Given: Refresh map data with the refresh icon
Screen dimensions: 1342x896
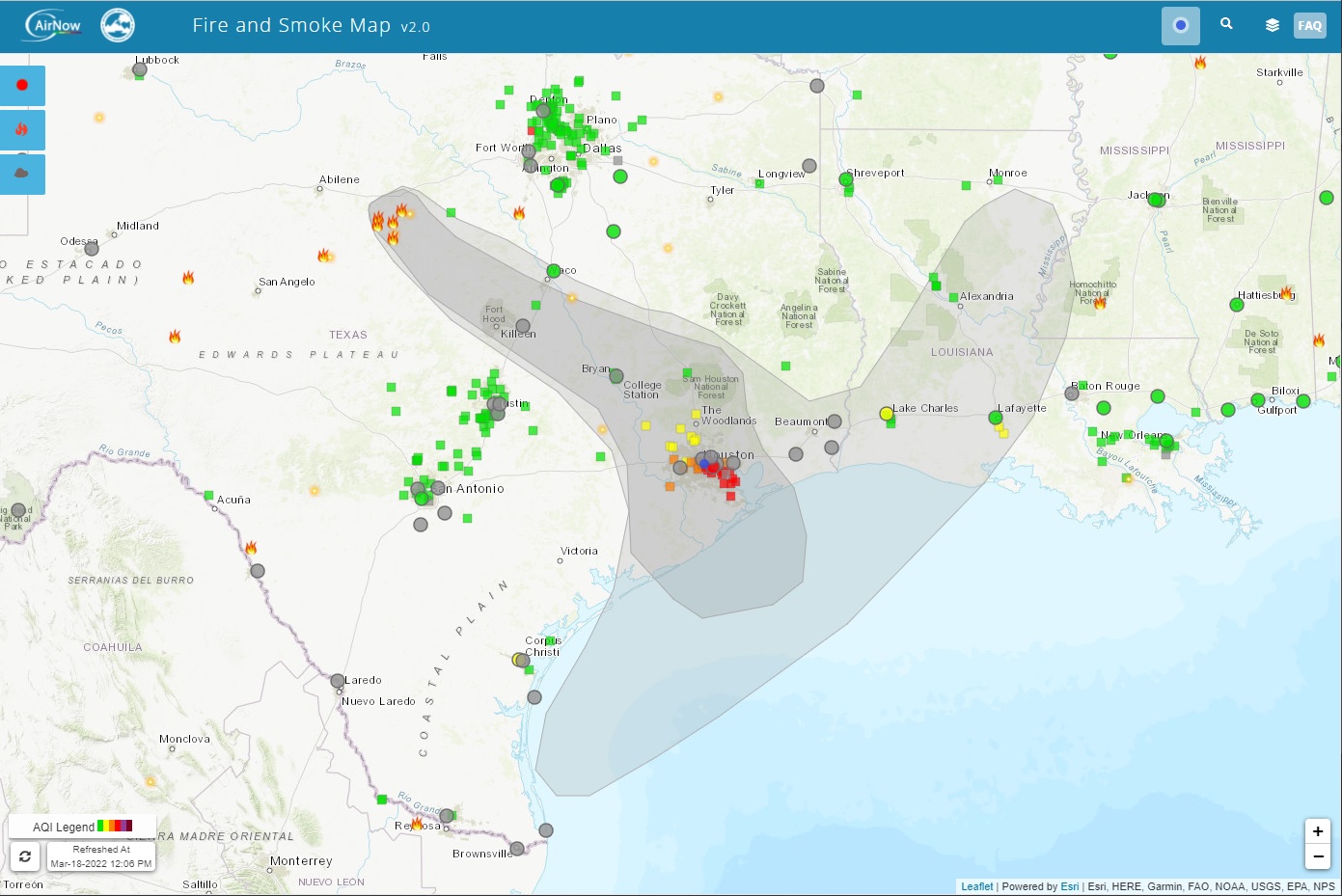Looking at the screenshot, I should (x=24, y=855).
